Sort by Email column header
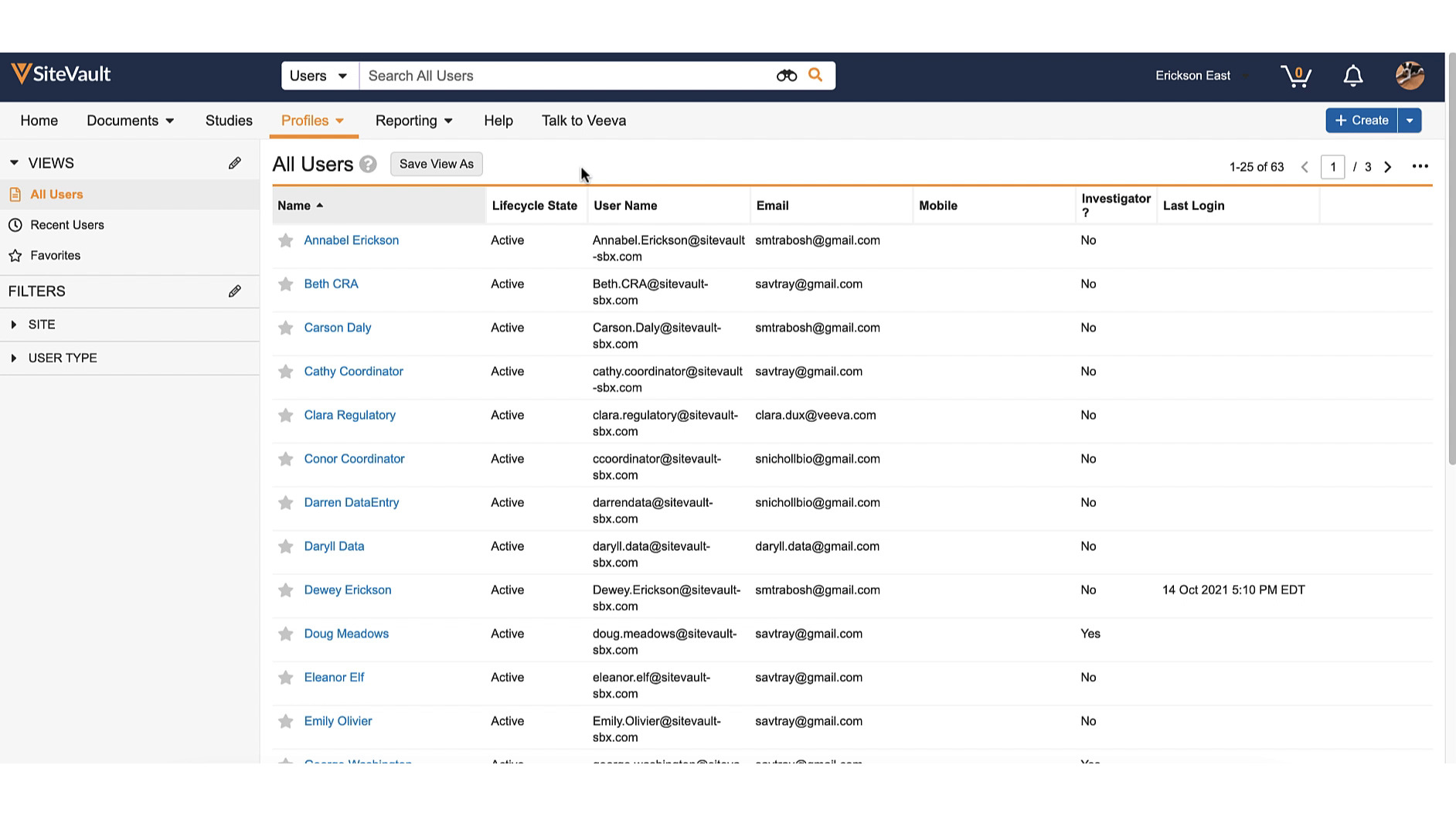Screen dimensions: 1456x816 (831, 206)
